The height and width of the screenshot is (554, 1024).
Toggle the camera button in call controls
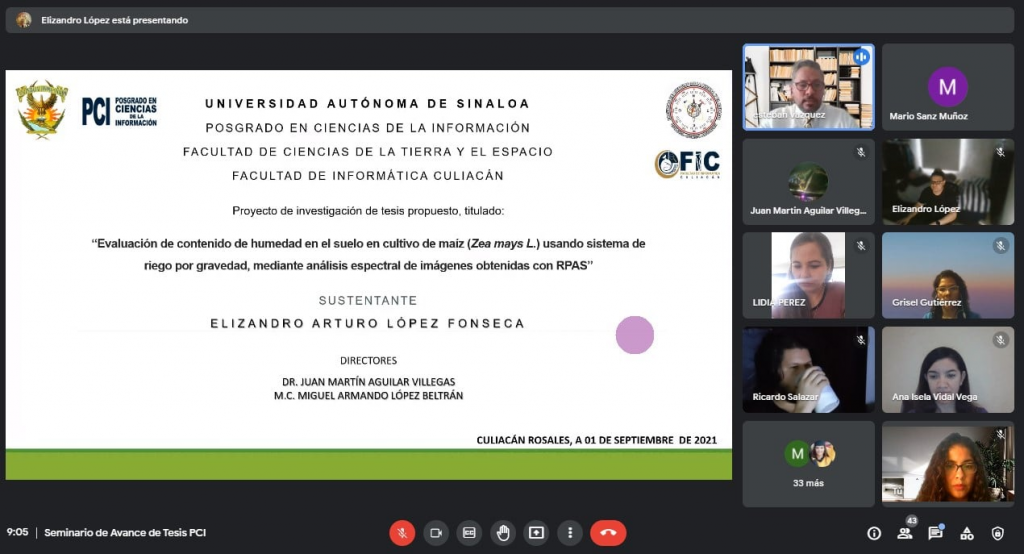436,532
